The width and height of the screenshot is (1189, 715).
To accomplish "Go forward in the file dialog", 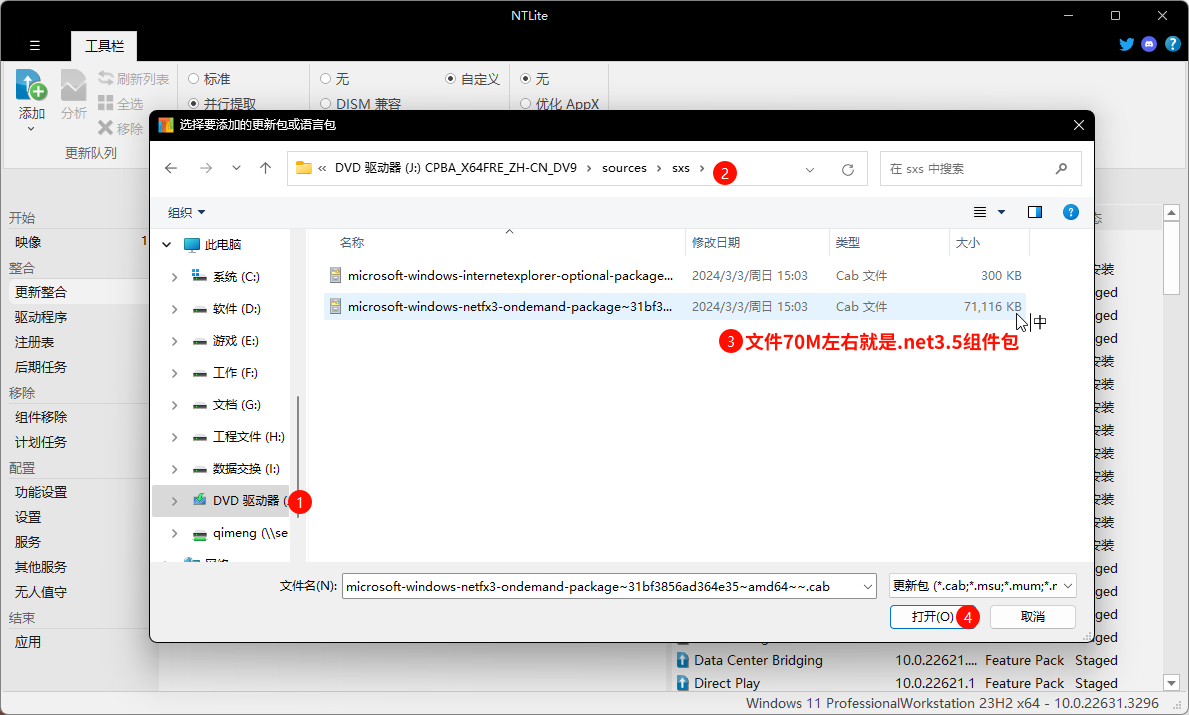I will [x=205, y=168].
